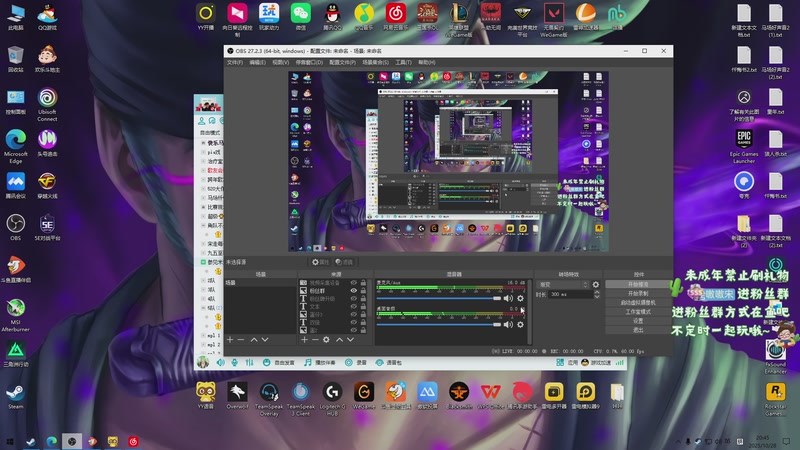This screenshot has width=800, height=450.
Task: Click the OBS 退出 exit button
Action: [x=638, y=330]
